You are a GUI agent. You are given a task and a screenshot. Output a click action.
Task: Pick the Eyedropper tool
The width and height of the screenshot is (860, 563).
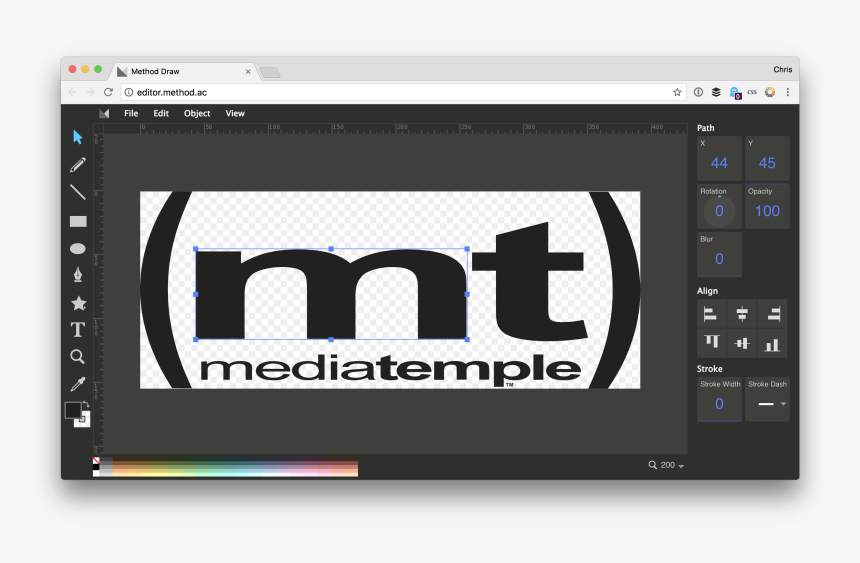coord(78,384)
